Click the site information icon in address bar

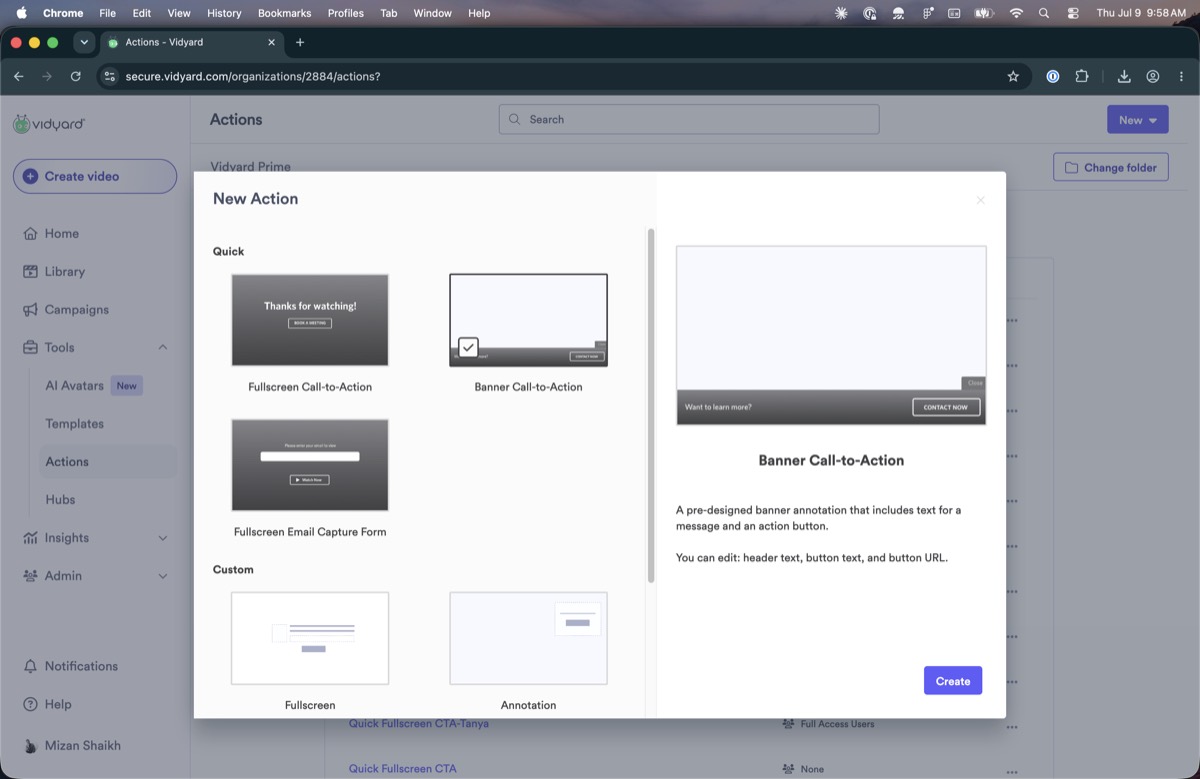coord(110,76)
